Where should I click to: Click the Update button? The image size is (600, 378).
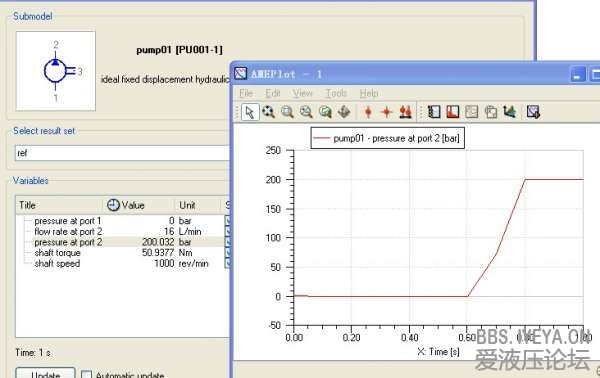[x=46, y=373]
